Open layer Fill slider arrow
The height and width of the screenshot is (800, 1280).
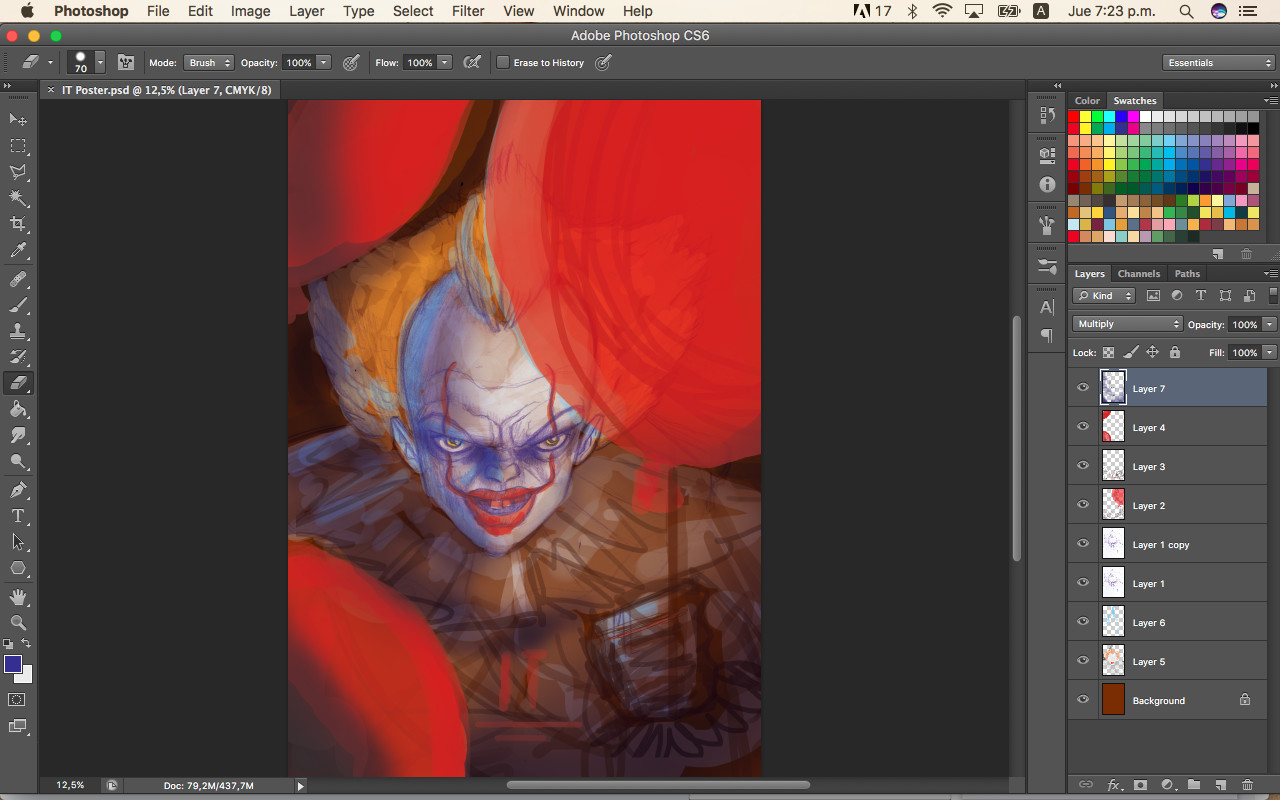(x=1269, y=352)
